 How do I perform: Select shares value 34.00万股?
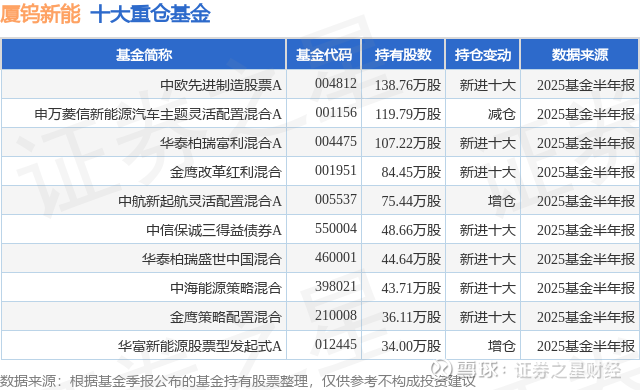[x=411, y=346]
